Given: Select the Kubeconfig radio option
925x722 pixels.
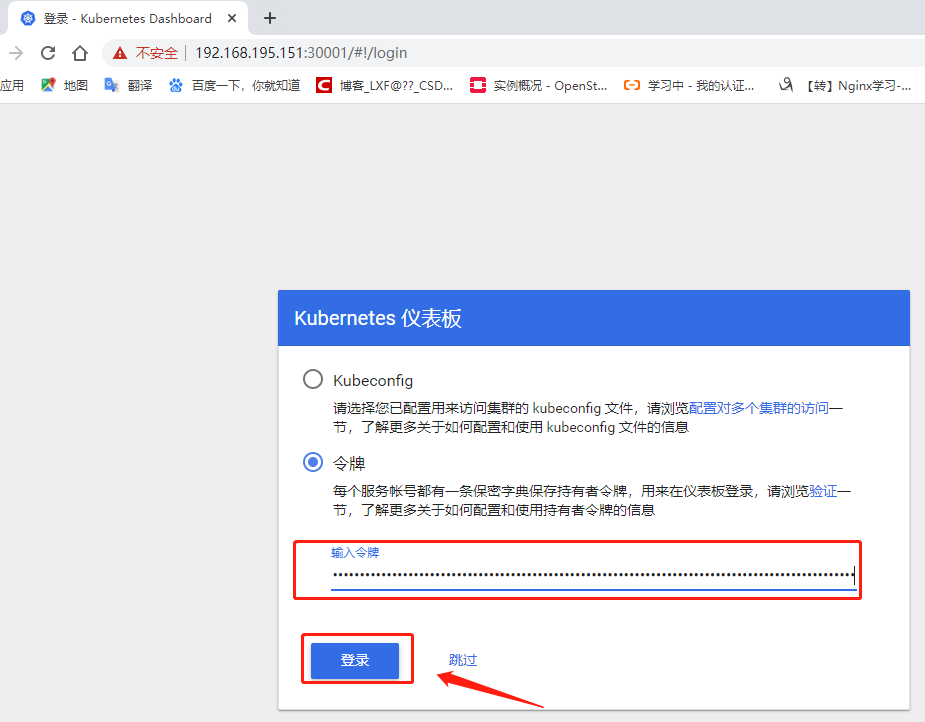Looking at the screenshot, I should click(x=313, y=379).
